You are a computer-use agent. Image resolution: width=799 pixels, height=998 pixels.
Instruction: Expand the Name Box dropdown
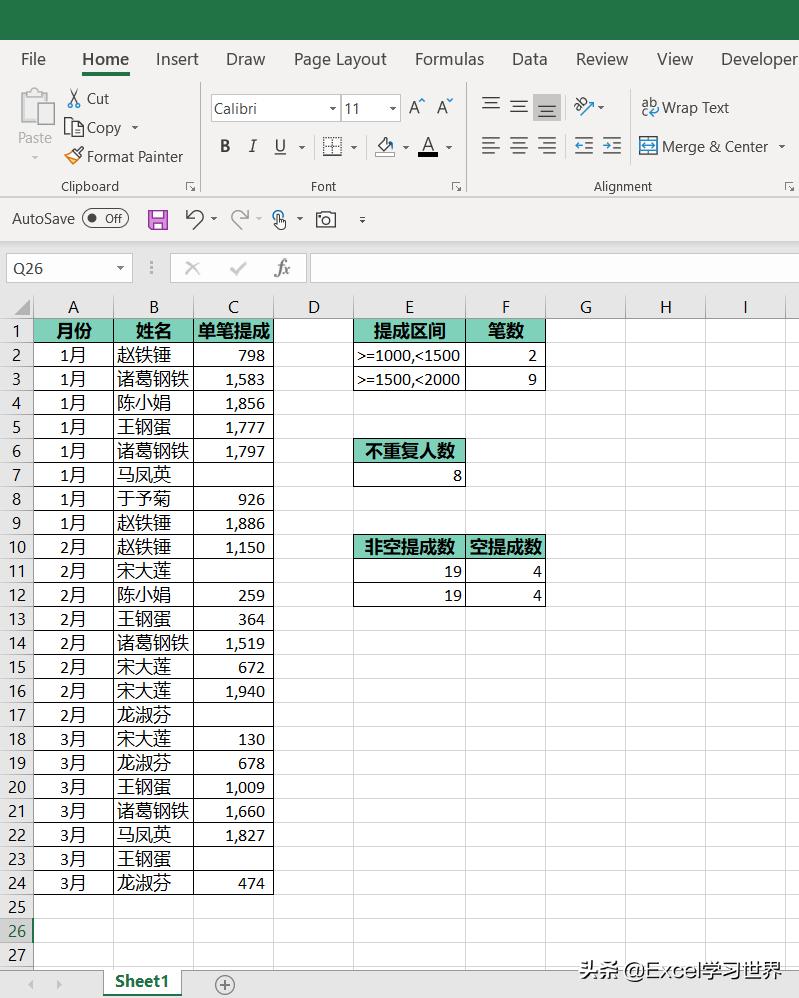click(x=120, y=269)
